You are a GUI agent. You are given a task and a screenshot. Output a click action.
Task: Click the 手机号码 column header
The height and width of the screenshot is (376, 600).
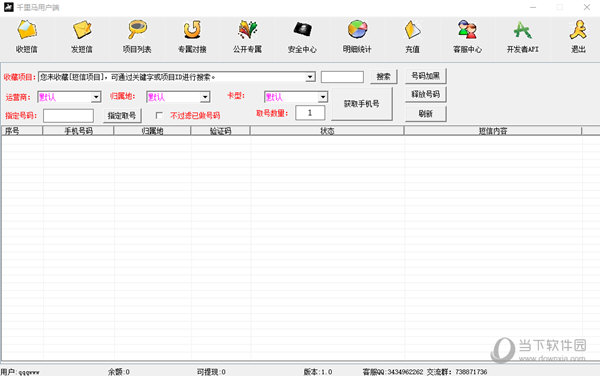pyautogui.click(x=78, y=131)
